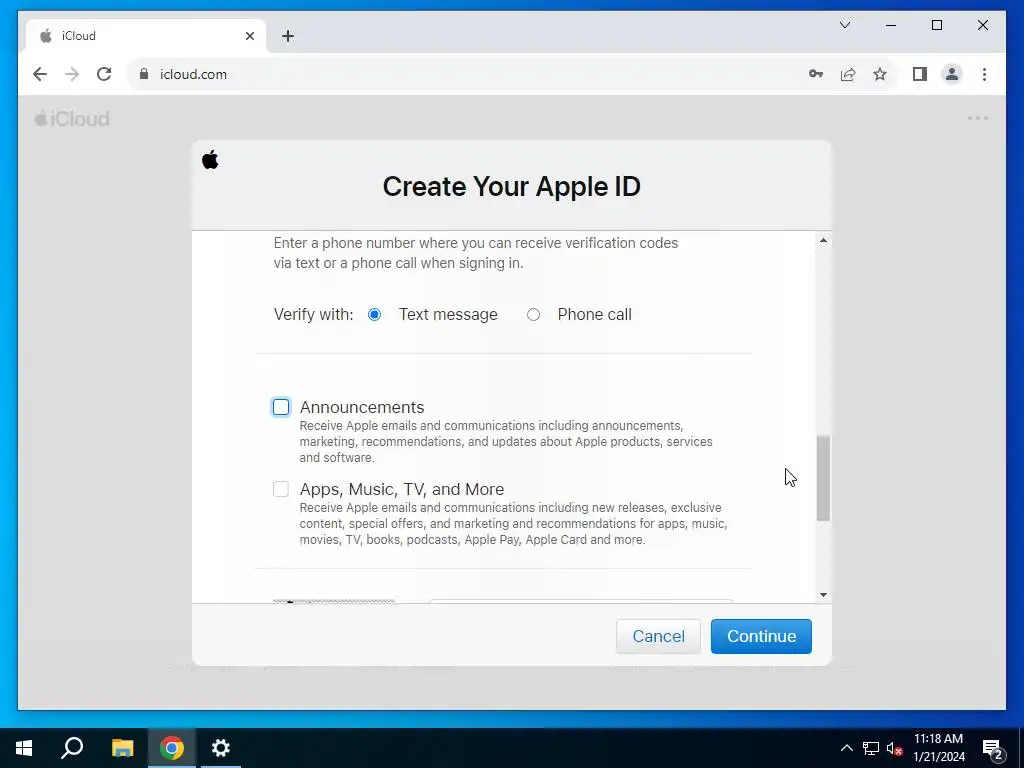Click the Create Your Apple ID heading

tap(511, 187)
